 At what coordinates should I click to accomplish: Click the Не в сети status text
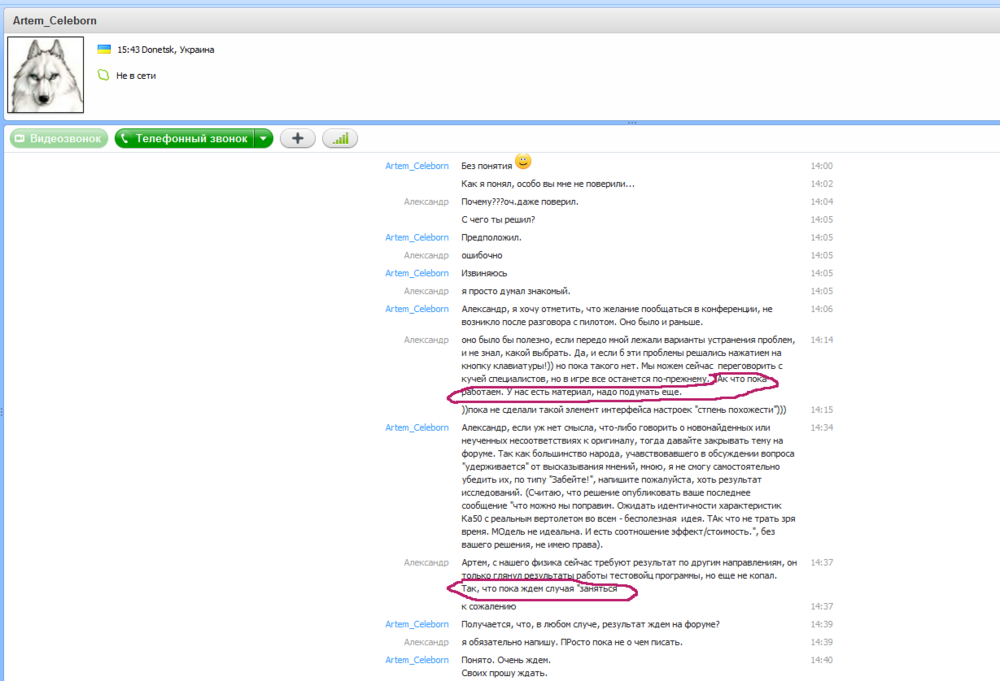tap(136, 75)
